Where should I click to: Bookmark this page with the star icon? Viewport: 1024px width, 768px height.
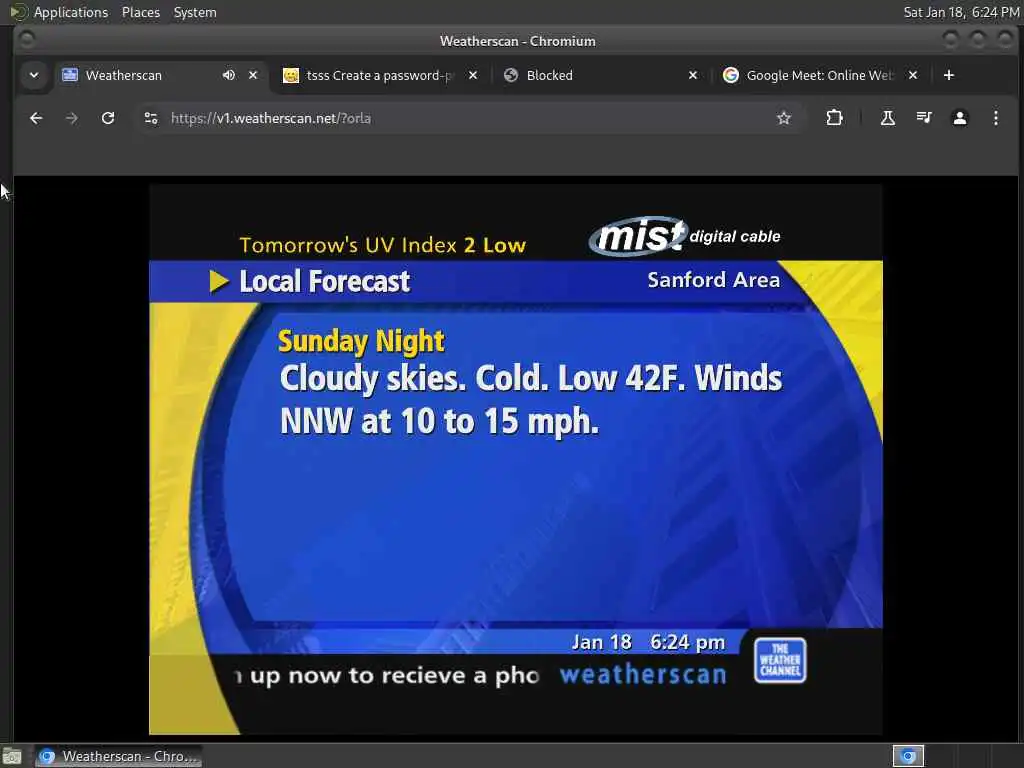point(784,118)
